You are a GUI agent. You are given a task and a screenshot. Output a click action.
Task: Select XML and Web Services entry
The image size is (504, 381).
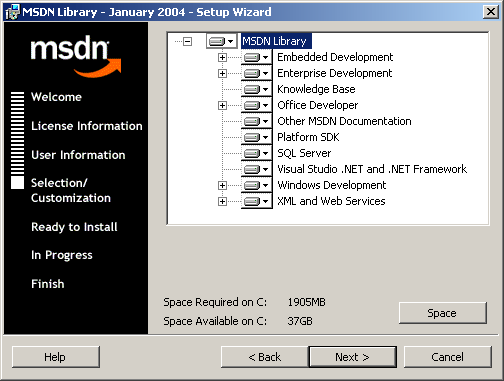click(x=331, y=201)
